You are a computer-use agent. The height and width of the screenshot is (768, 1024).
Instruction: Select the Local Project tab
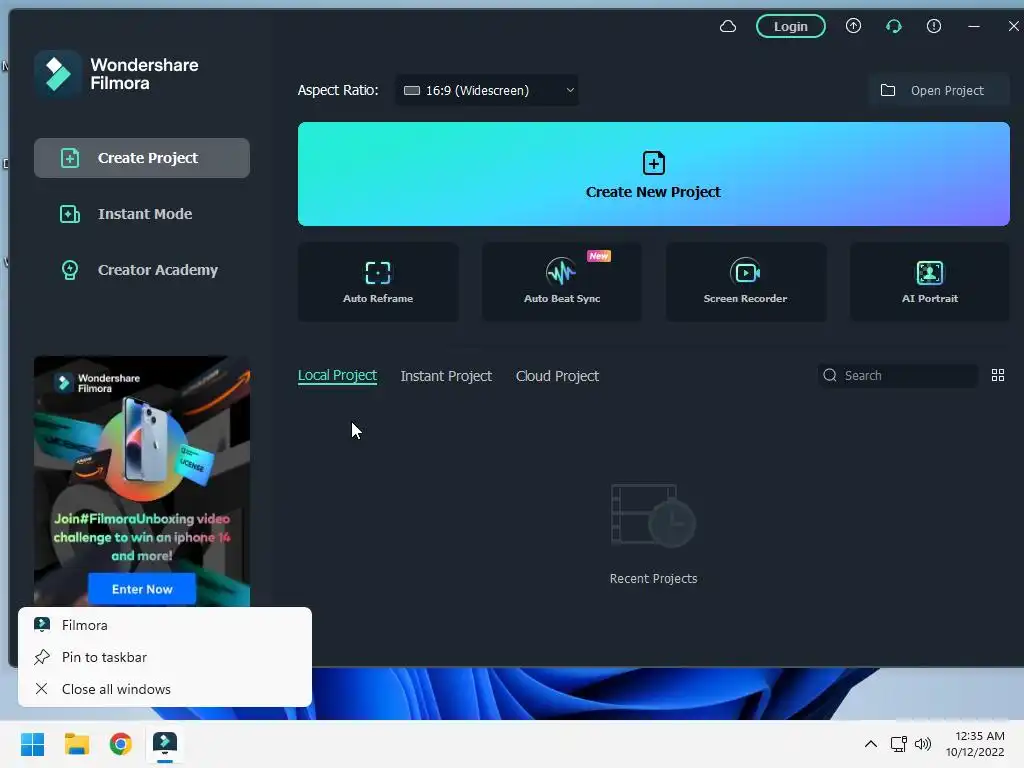click(x=337, y=376)
